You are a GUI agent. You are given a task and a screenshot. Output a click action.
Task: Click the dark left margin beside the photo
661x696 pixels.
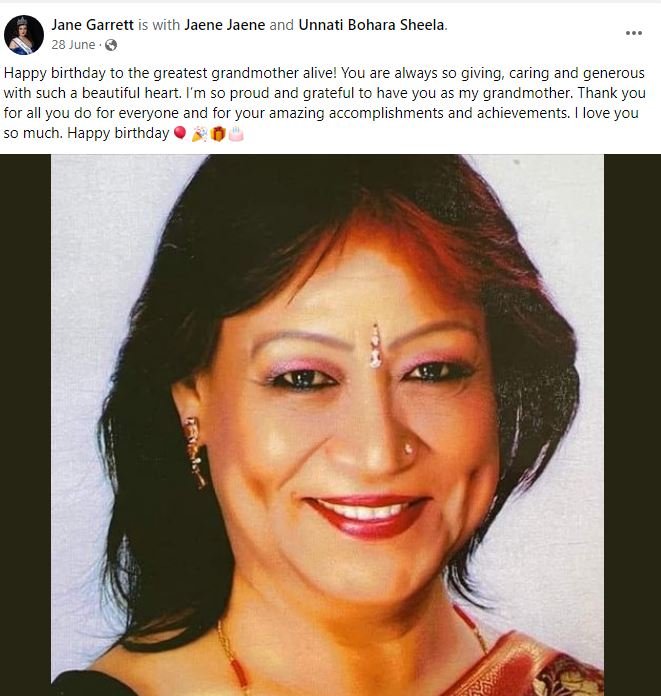(x=25, y=425)
